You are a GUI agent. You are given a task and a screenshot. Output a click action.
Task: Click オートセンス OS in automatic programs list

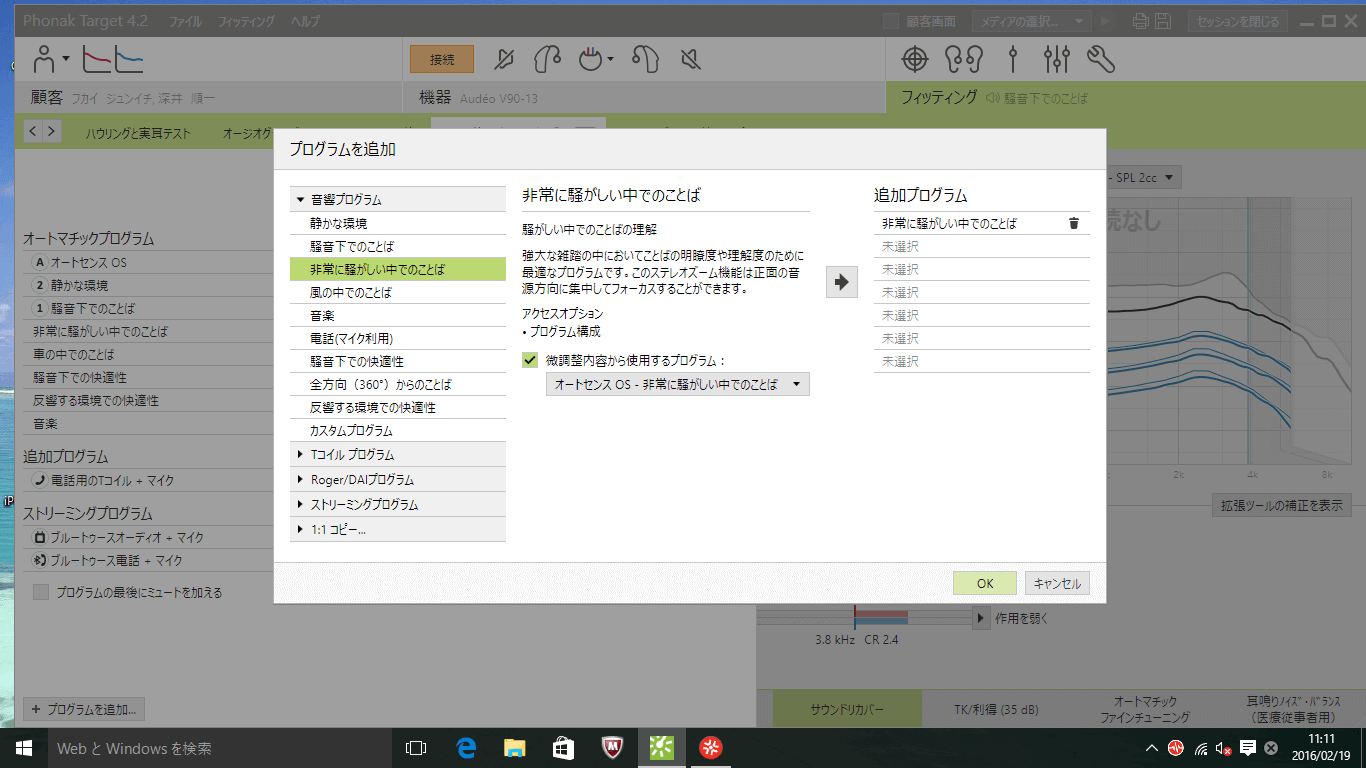(x=148, y=262)
